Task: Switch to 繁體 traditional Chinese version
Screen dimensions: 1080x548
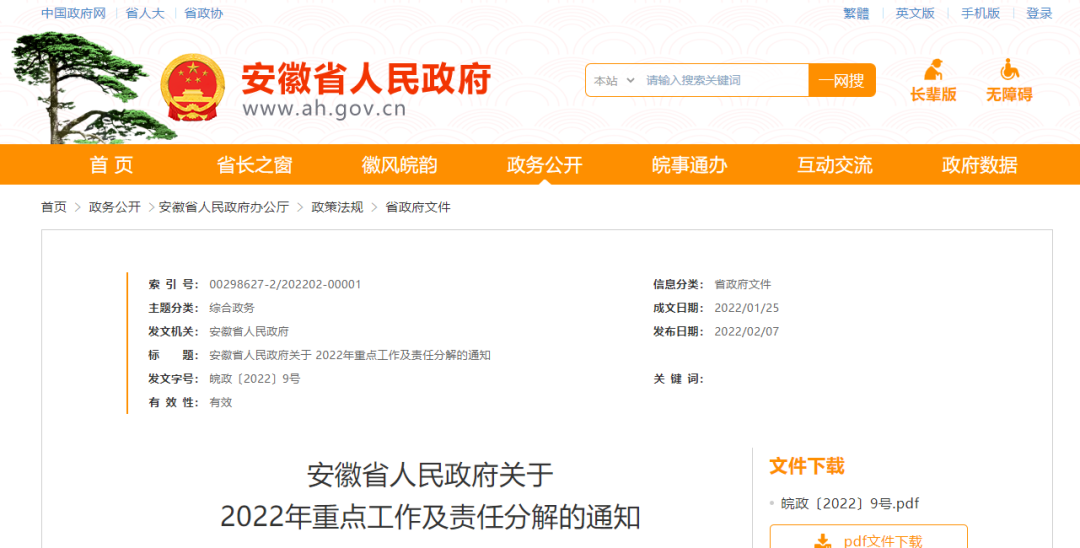Action: [856, 13]
